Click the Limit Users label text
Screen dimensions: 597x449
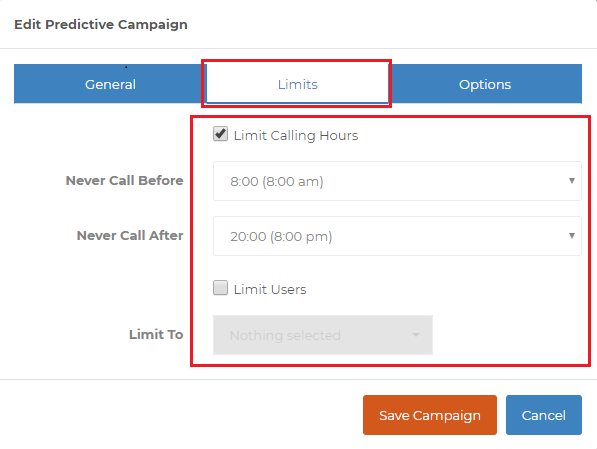pos(270,289)
